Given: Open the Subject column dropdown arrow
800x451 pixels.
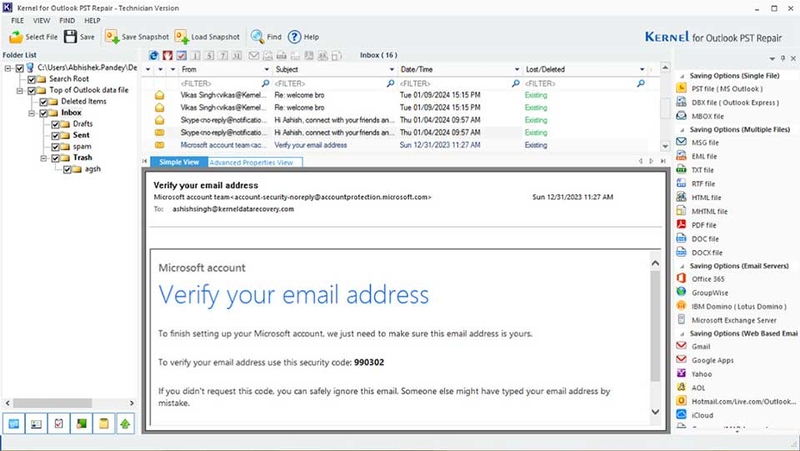Looking at the screenshot, I should (x=391, y=69).
